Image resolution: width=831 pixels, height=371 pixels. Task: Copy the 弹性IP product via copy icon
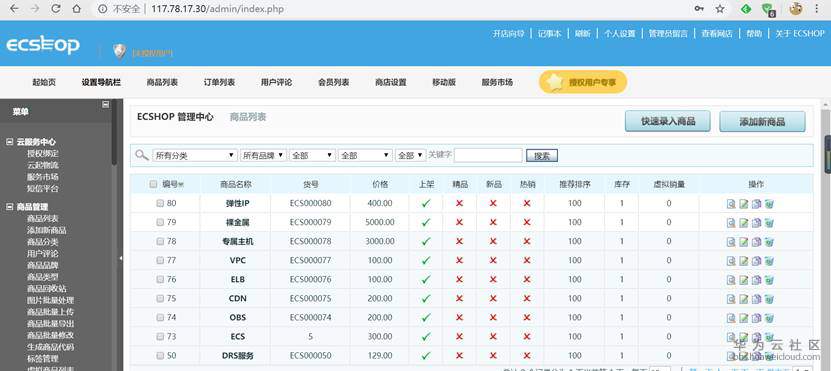coord(756,204)
